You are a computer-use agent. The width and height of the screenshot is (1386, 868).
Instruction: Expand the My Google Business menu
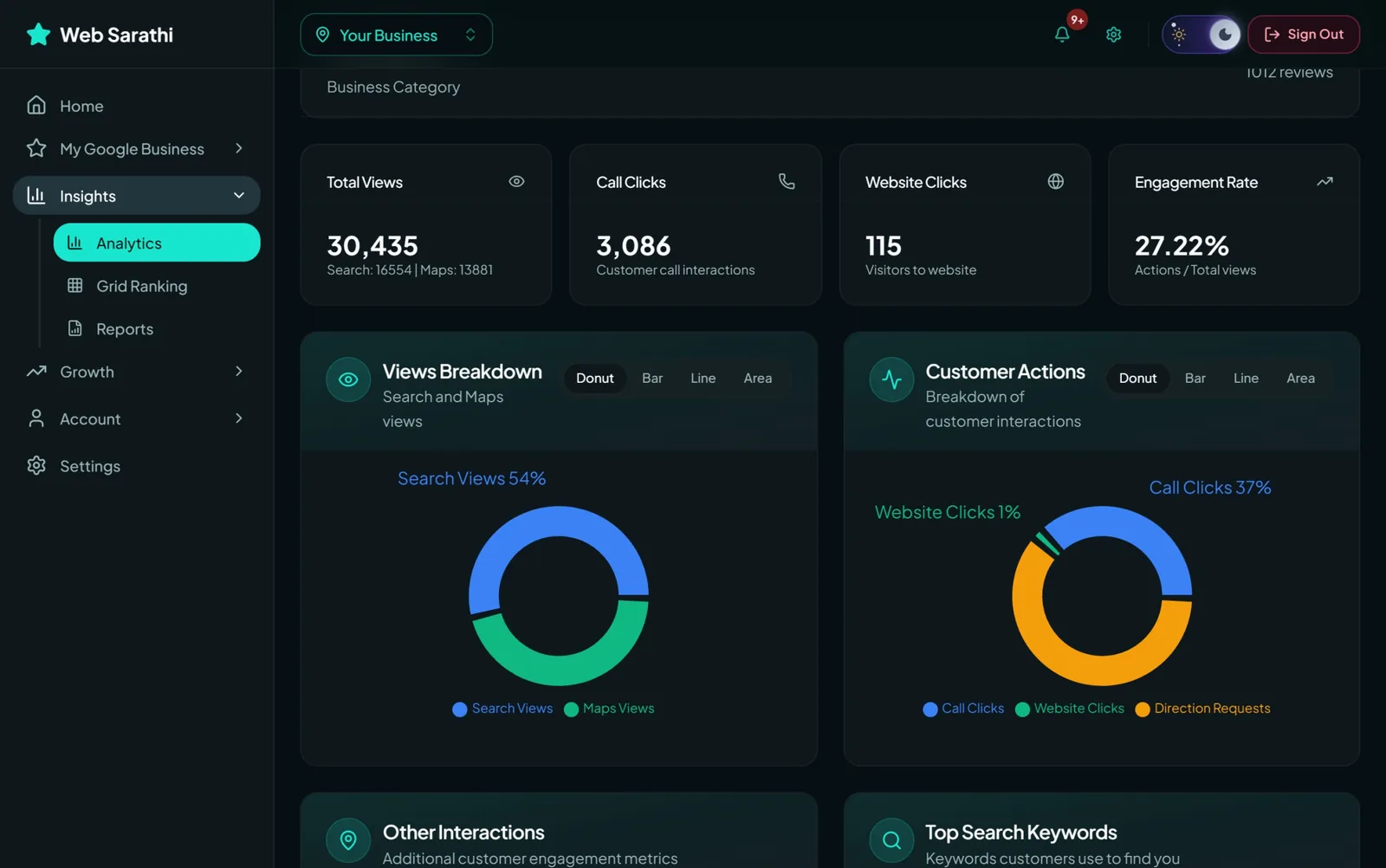(x=136, y=149)
